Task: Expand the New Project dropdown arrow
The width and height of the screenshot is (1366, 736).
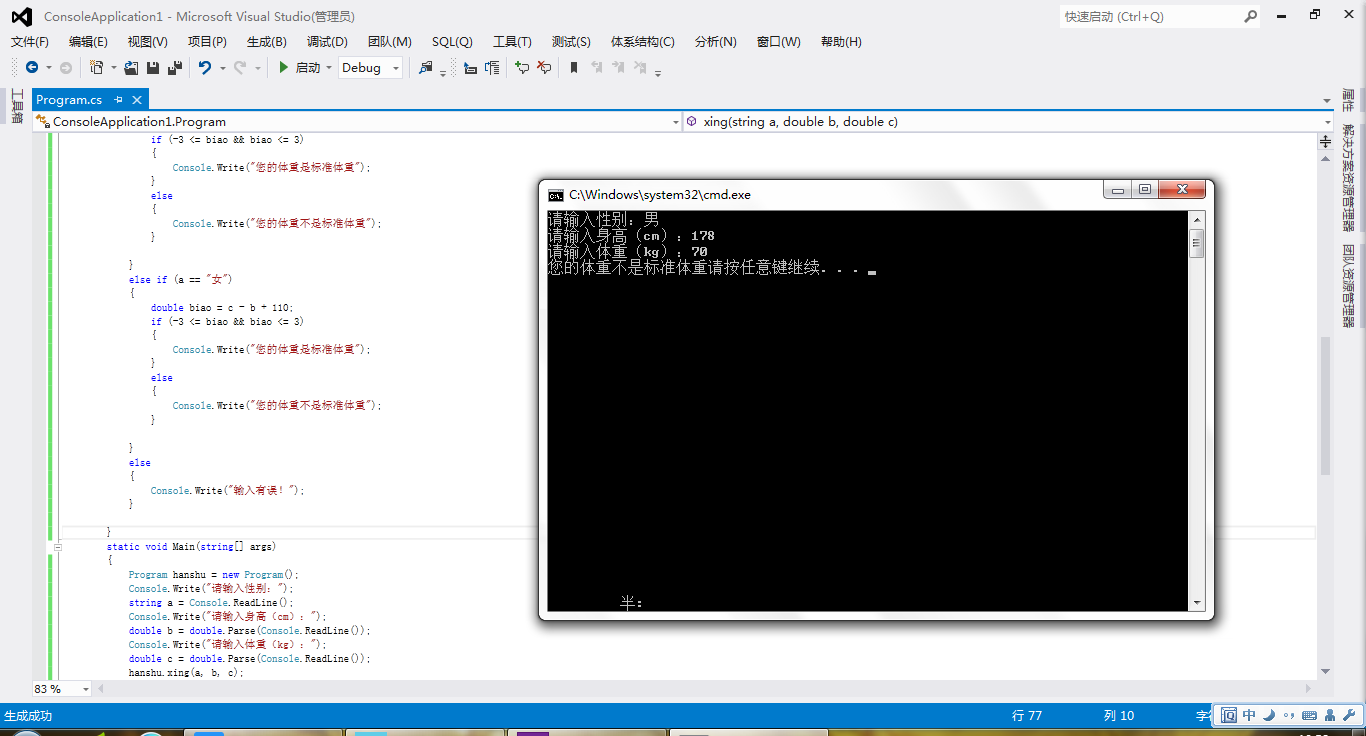Action: (113, 68)
